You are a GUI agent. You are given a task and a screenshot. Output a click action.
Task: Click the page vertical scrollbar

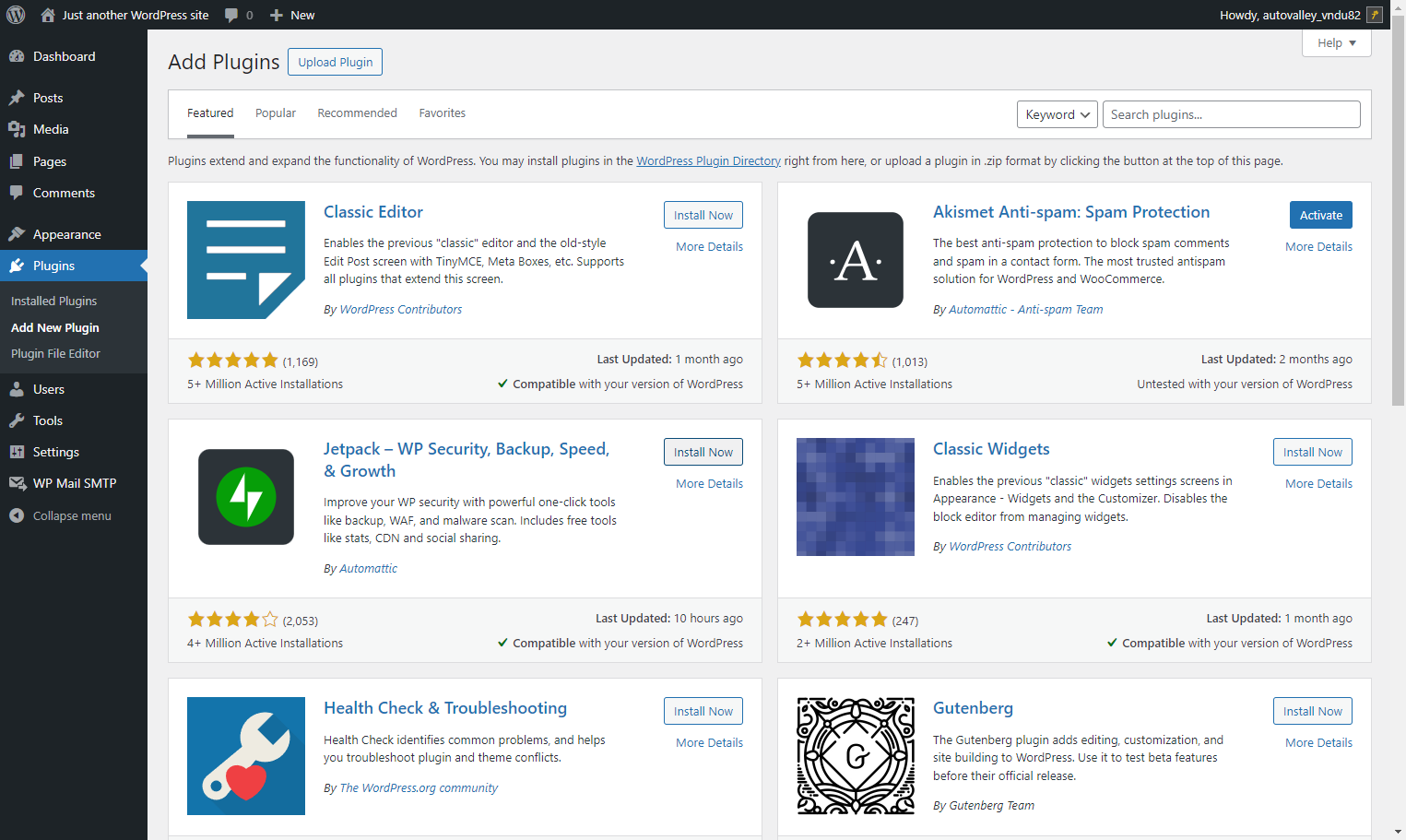[x=1398, y=212]
